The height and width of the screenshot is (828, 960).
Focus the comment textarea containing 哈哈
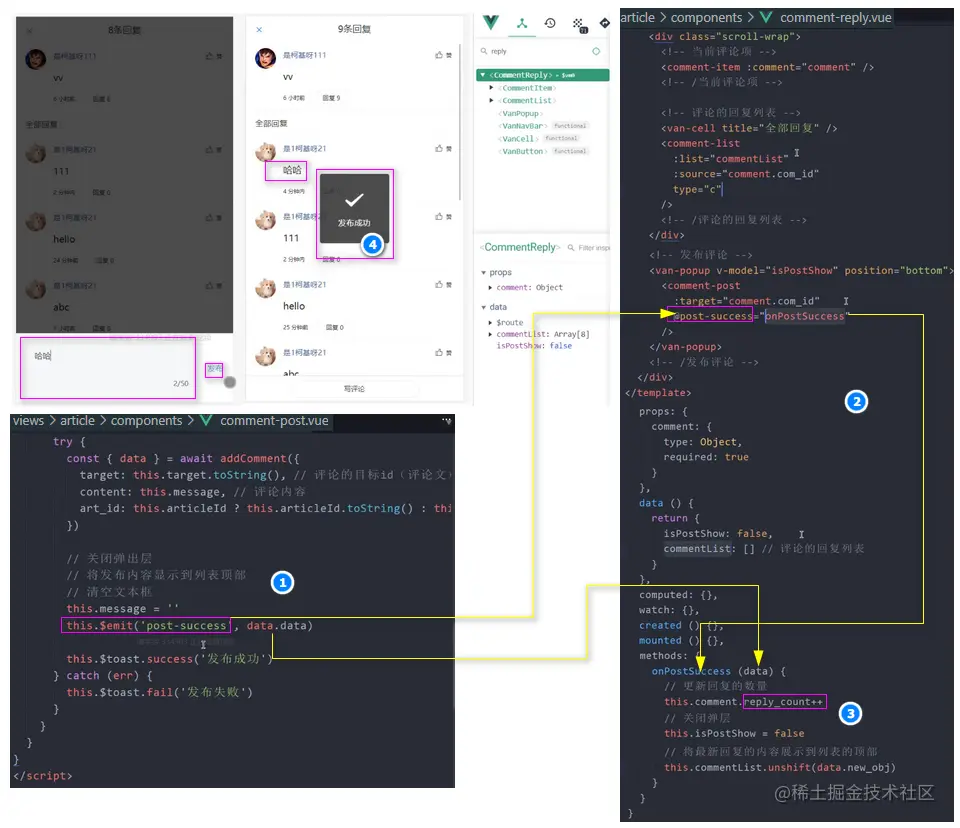108,367
